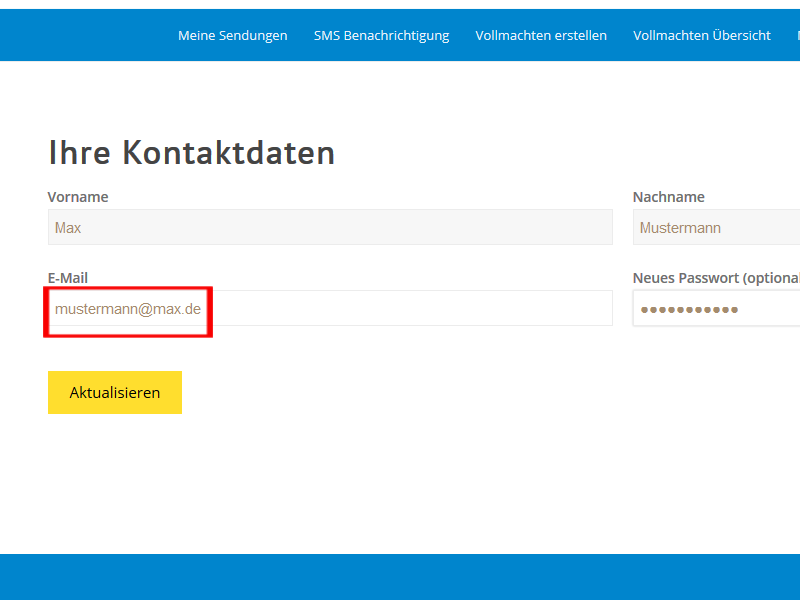Click the mustermann@max.de address text
Viewport: 800px width, 600px height.
tap(128, 309)
